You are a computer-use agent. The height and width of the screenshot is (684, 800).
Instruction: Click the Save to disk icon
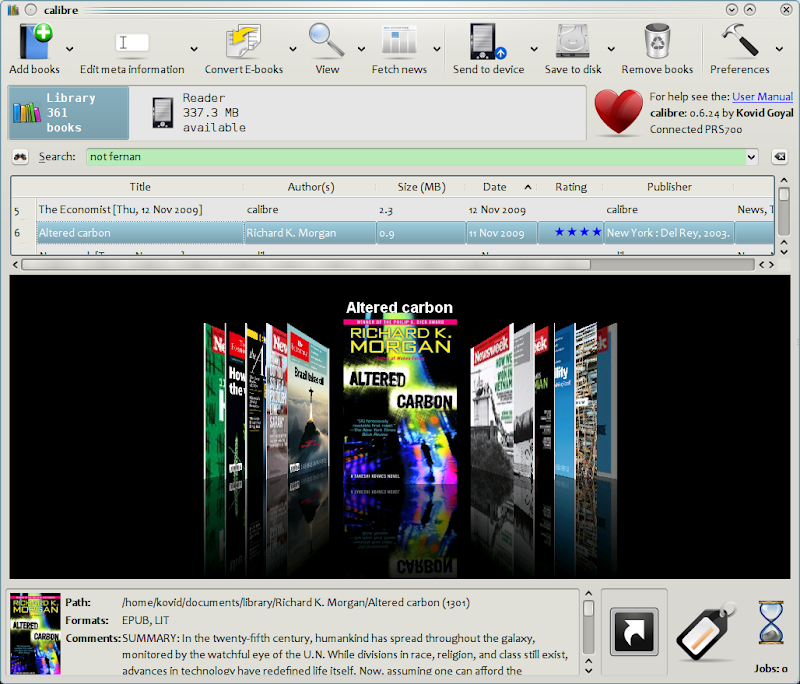tap(572, 42)
